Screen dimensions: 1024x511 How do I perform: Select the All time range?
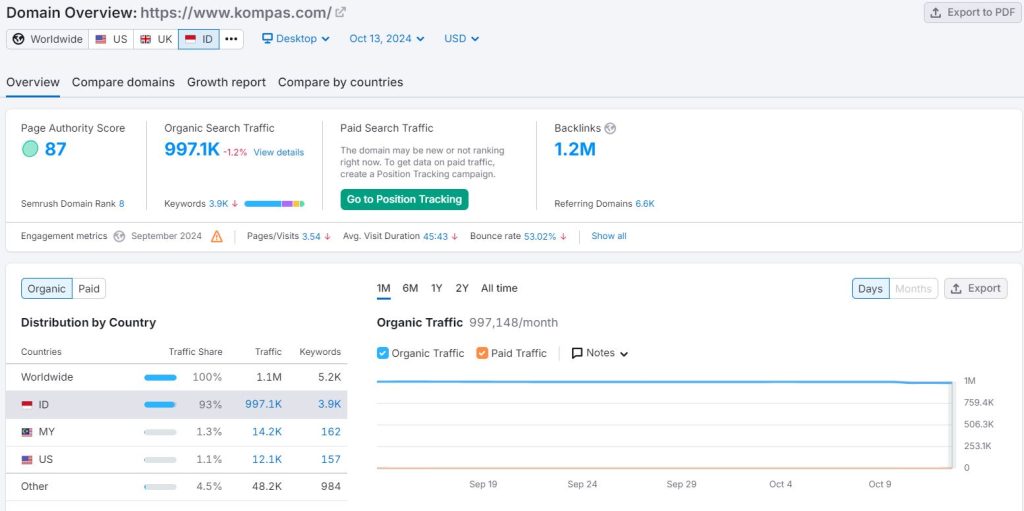(x=499, y=288)
